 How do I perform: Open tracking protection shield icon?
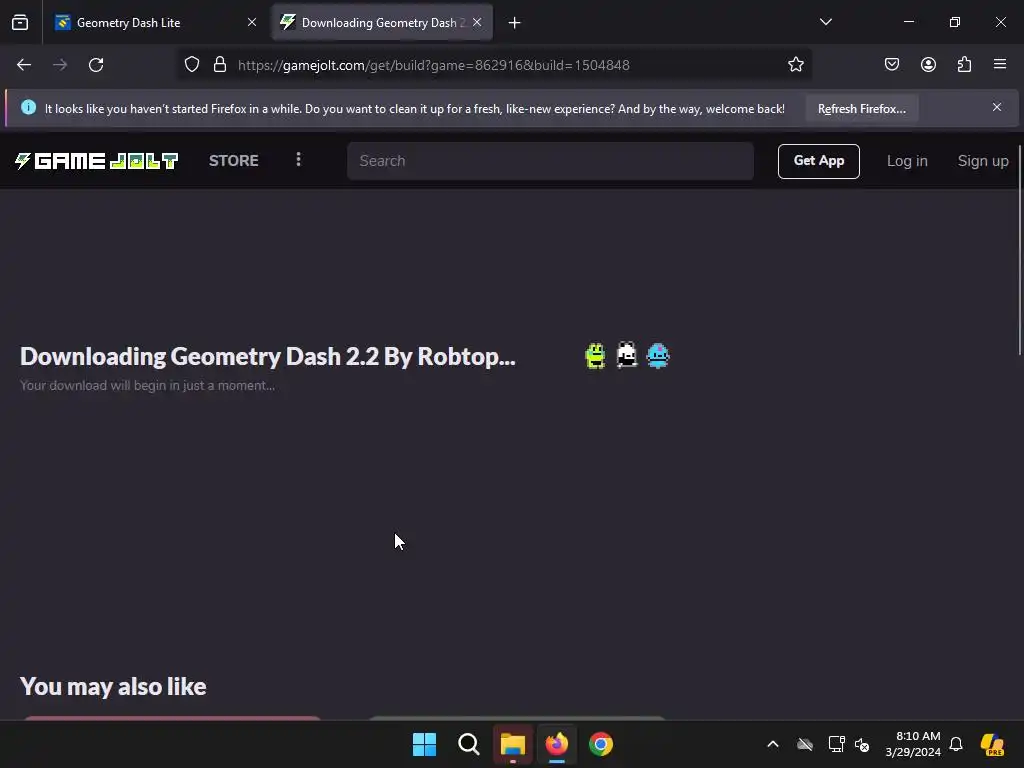191,65
